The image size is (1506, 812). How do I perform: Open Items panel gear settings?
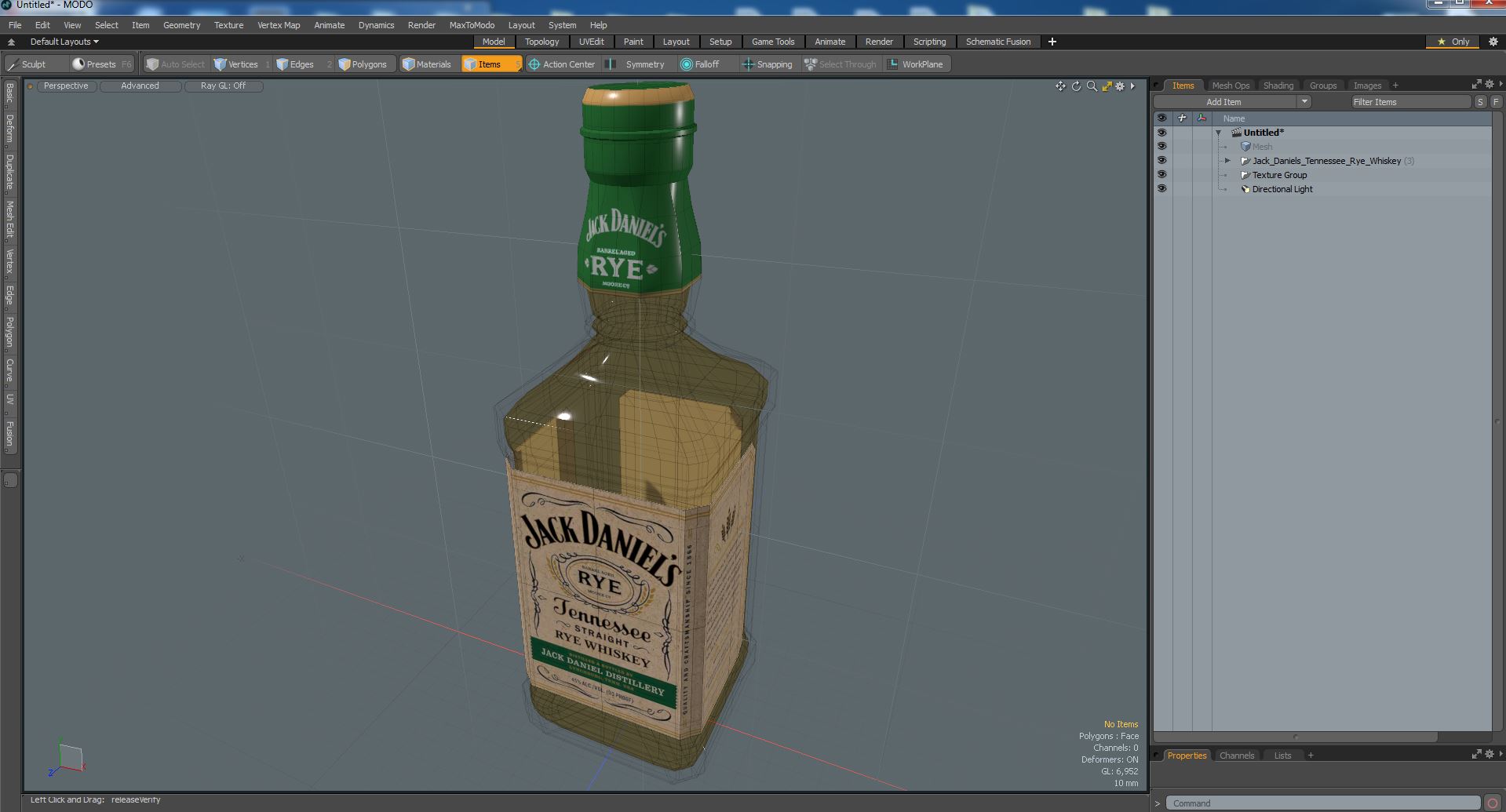pos(1489,84)
